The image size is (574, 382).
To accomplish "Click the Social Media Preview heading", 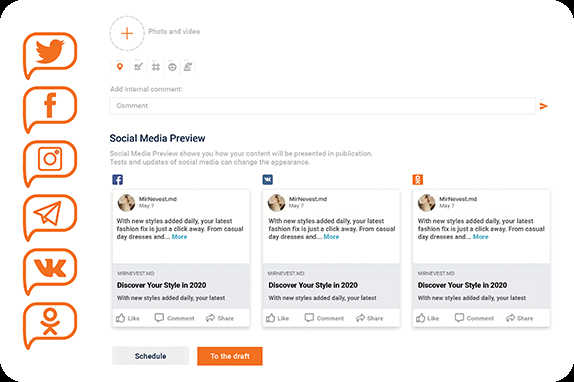I will click(157, 138).
